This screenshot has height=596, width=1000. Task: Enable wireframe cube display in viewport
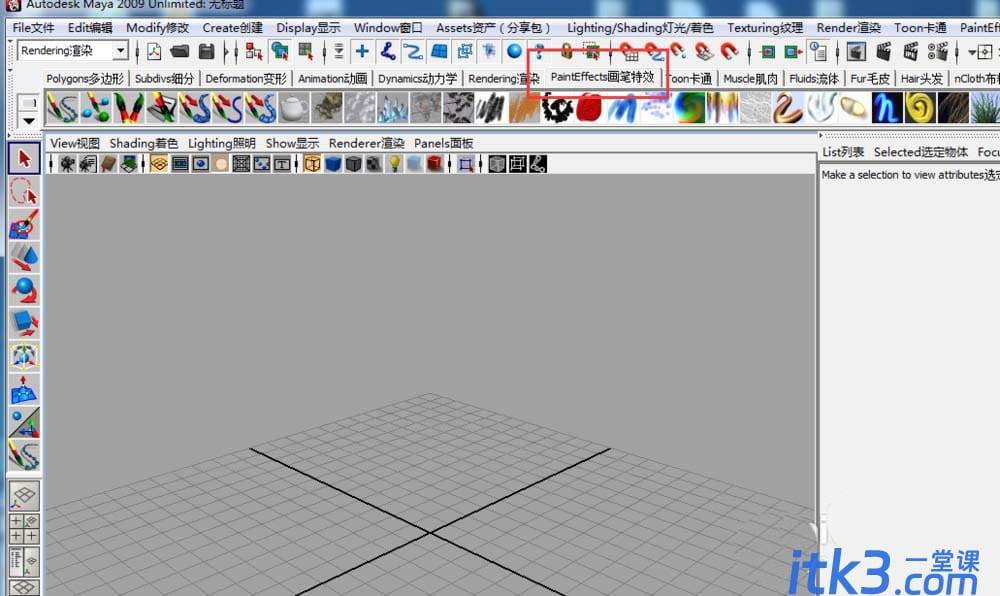(312, 164)
